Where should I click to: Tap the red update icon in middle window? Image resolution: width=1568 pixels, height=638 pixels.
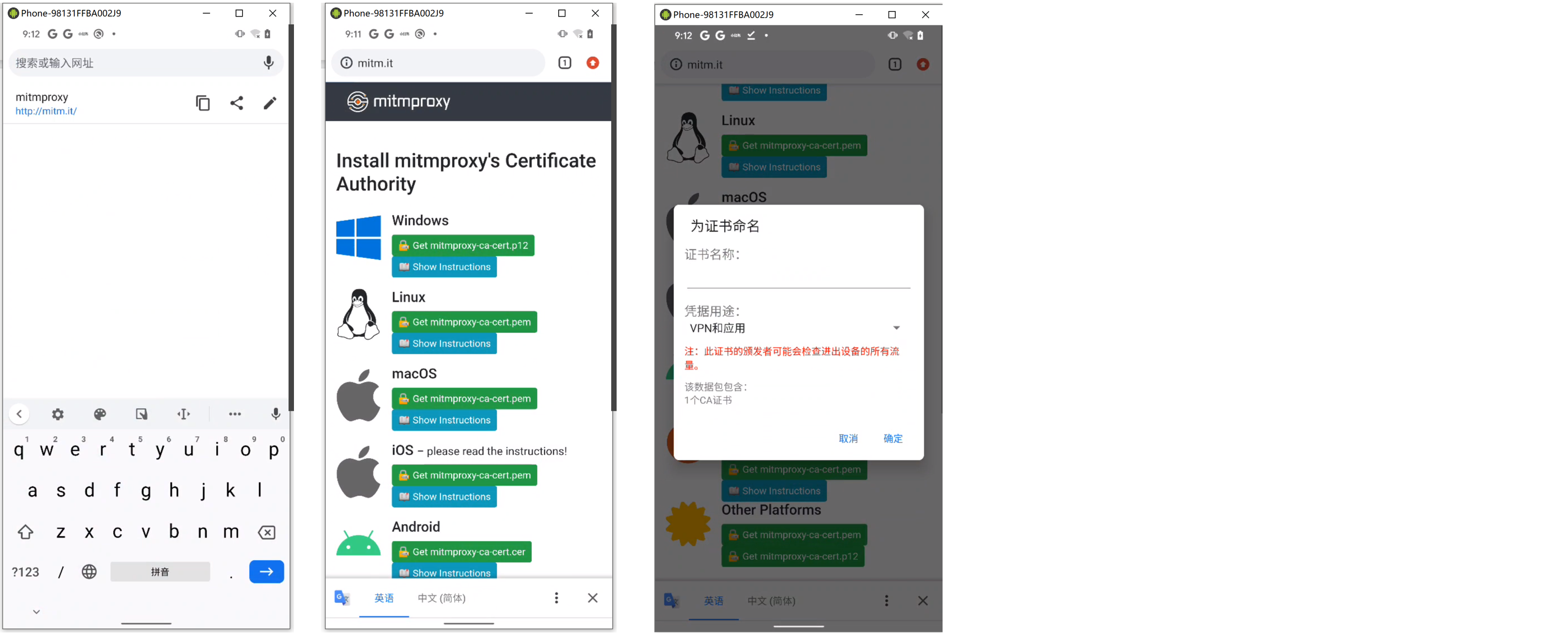pyautogui.click(x=593, y=63)
